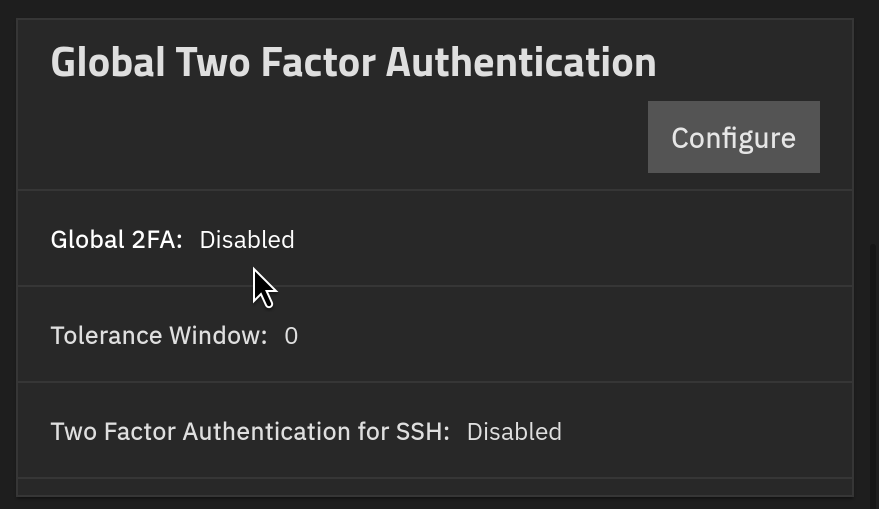Click the text 2FA in the first row

tap(157, 240)
